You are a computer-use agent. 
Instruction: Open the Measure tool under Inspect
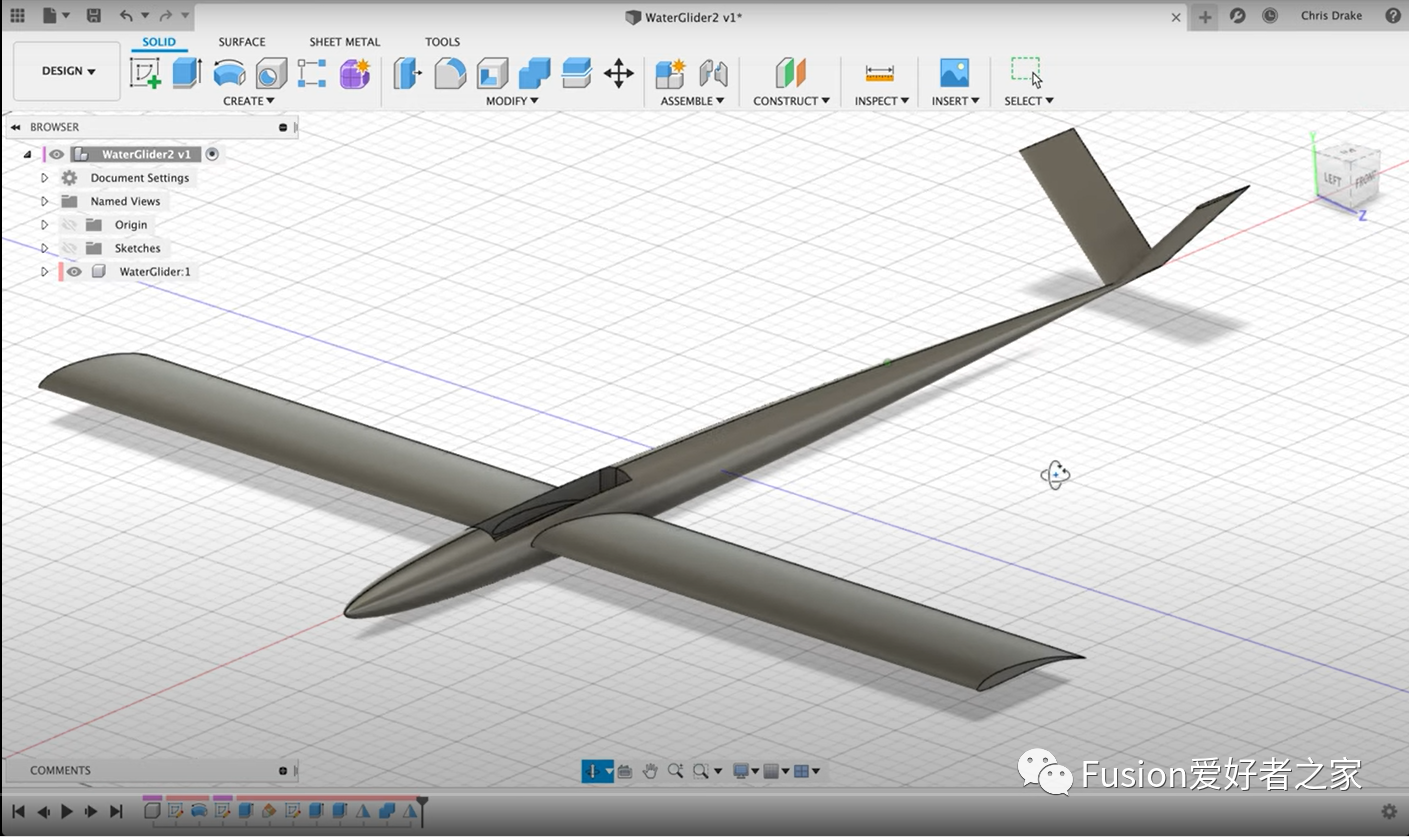click(880, 73)
